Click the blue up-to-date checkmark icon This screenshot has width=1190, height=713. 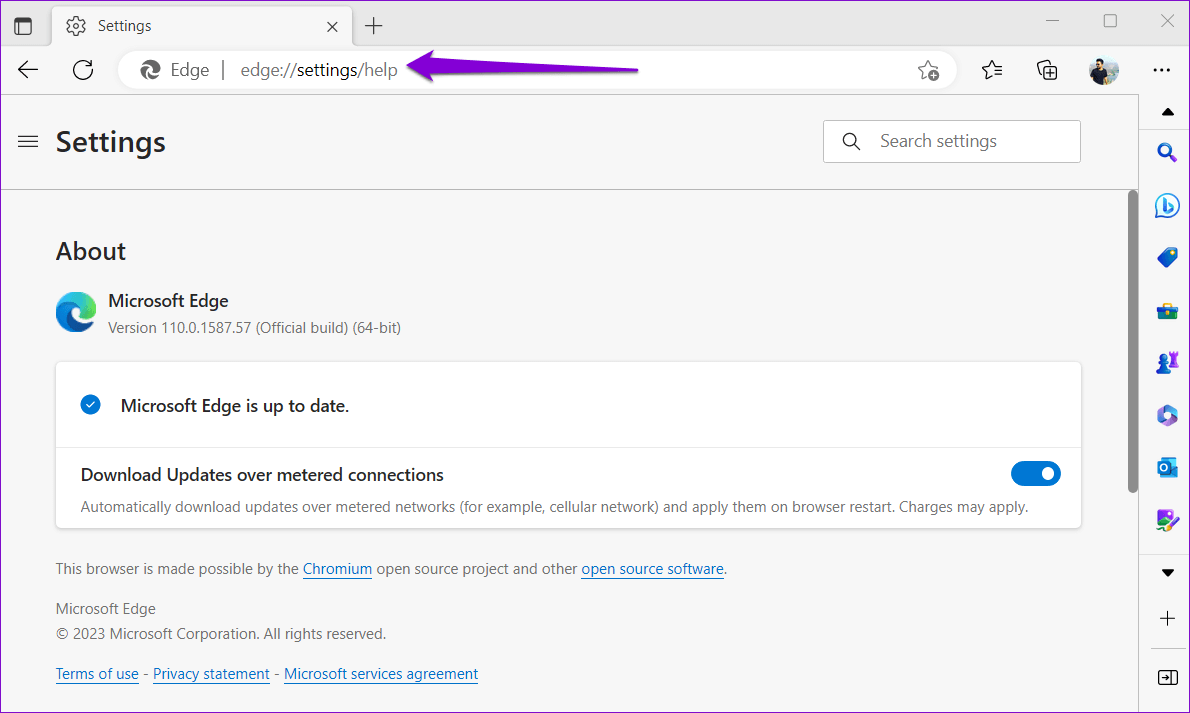click(x=90, y=405)
